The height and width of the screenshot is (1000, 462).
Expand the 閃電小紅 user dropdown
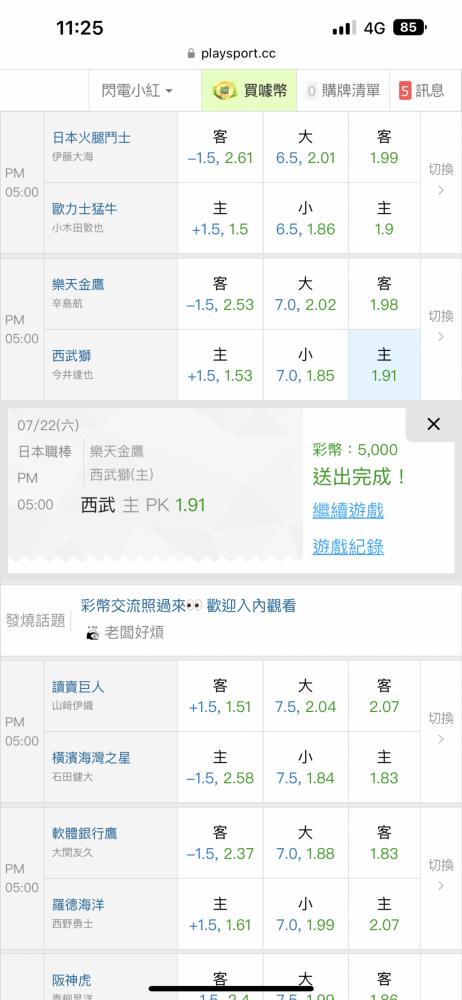point(137,90)
